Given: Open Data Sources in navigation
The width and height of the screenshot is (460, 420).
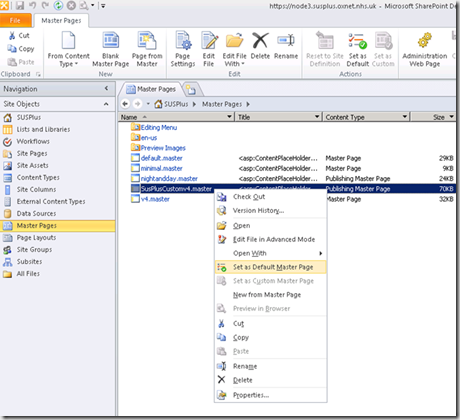Looking at the screenshot, I should click(x=36, y=213).
